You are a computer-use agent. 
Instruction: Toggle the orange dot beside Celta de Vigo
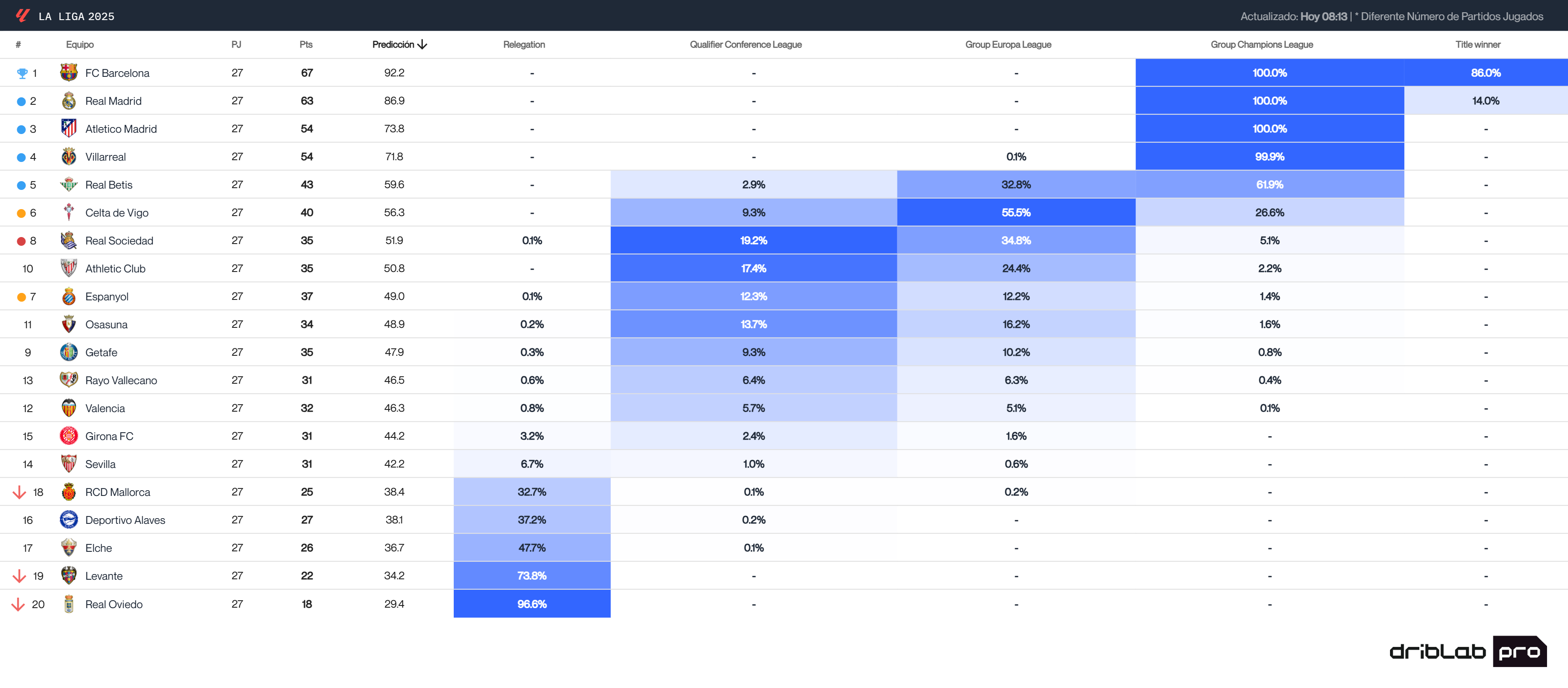21,213
